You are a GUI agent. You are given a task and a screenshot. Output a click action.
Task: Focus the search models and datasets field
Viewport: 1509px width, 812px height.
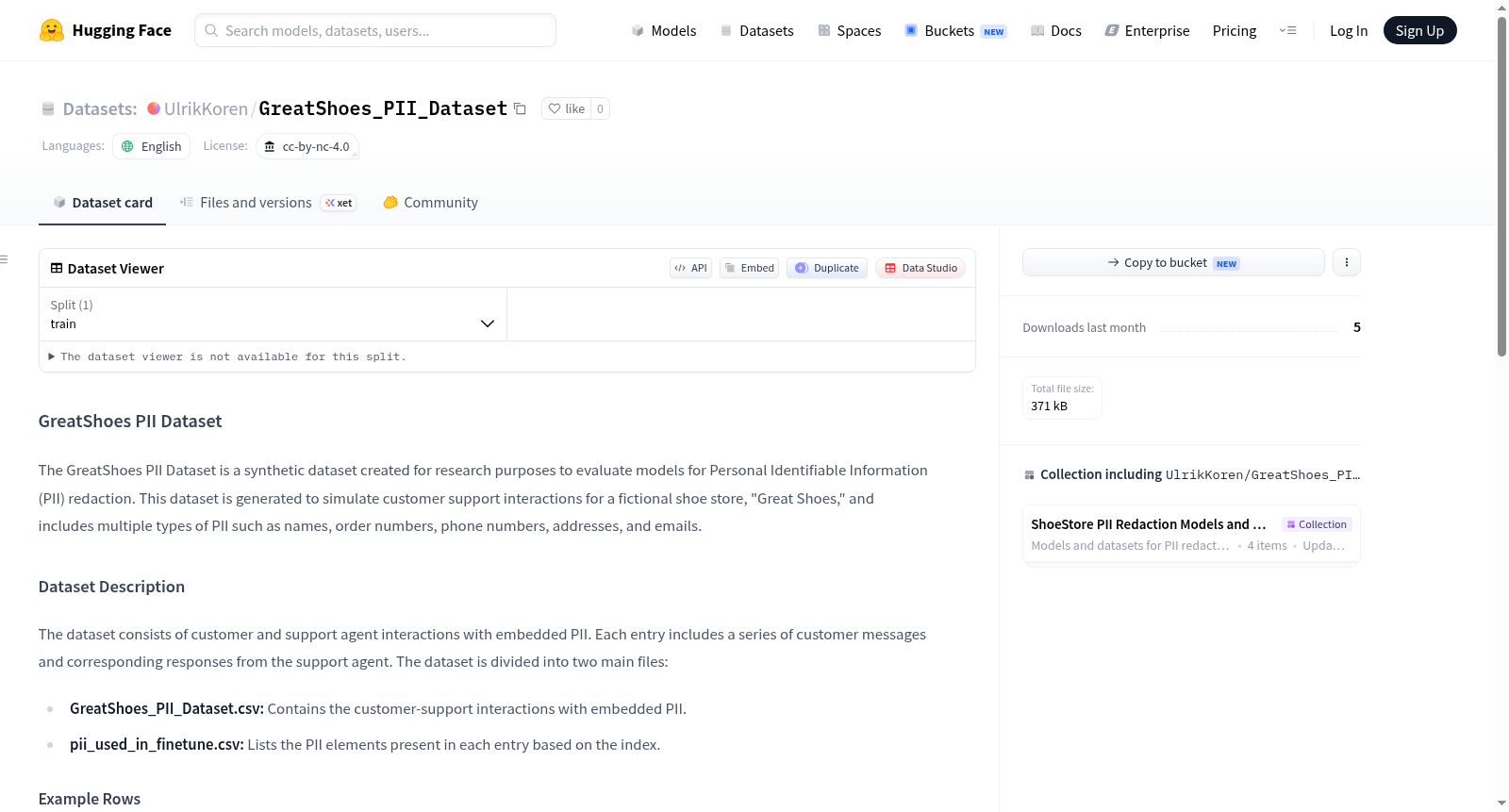pos(375,30)
